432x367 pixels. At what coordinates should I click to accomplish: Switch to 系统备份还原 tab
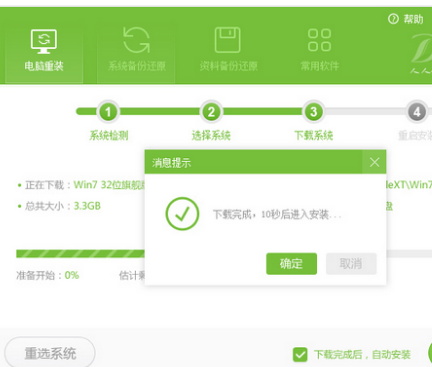click(136, 51)
